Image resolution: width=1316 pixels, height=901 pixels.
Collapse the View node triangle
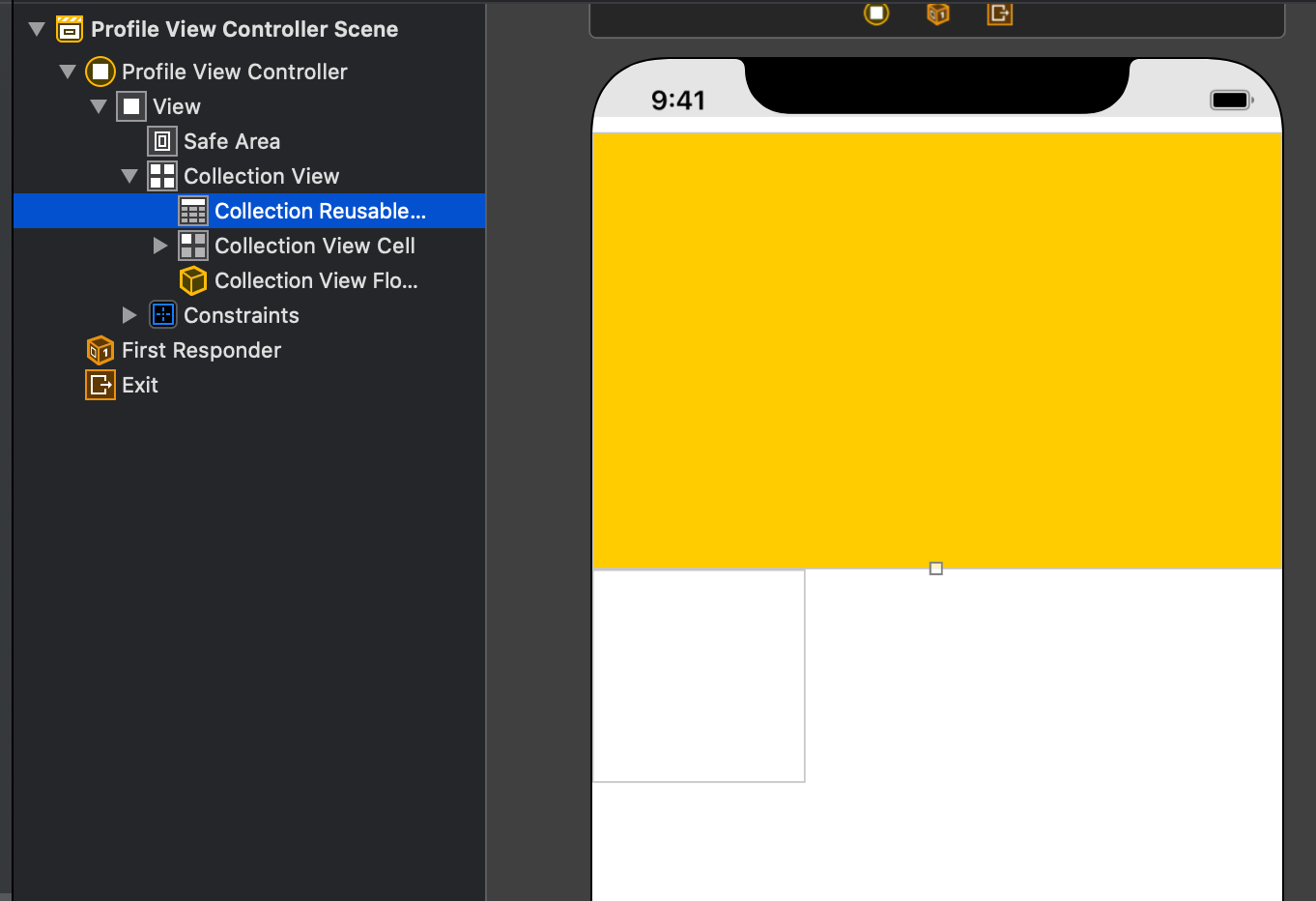click(x=99, y=106)
